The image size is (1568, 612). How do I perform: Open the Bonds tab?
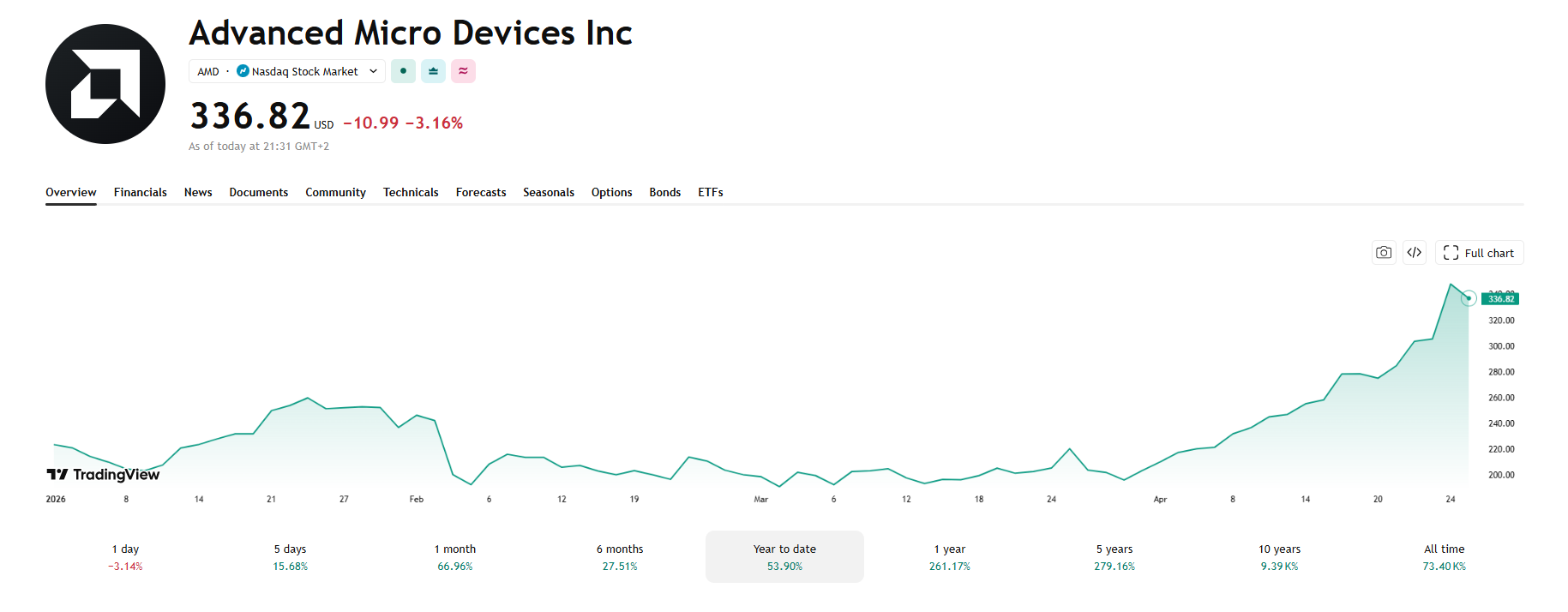[665, 192]
